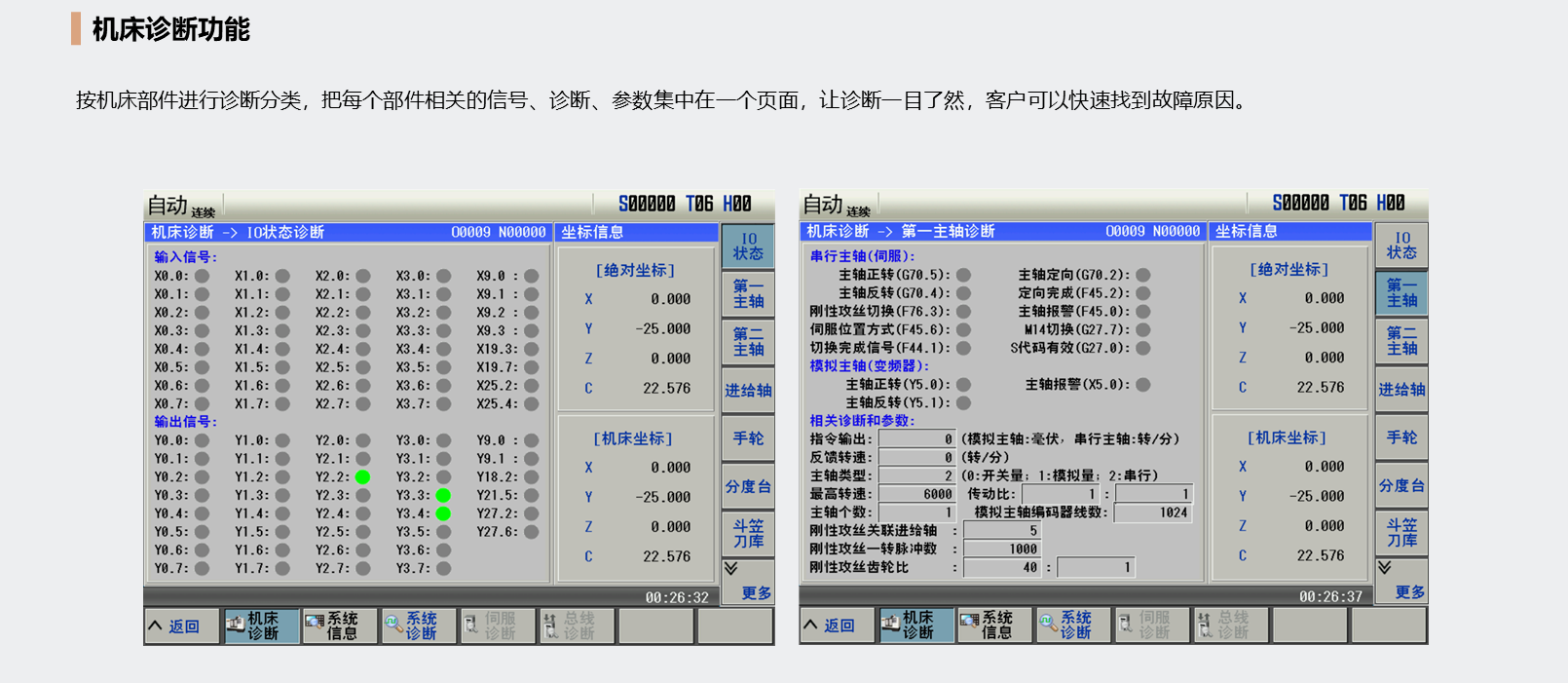Open 总线诊断 softkey in right screen
The width and height of the screenshot is (1568, 683).
click(1230, 625)
